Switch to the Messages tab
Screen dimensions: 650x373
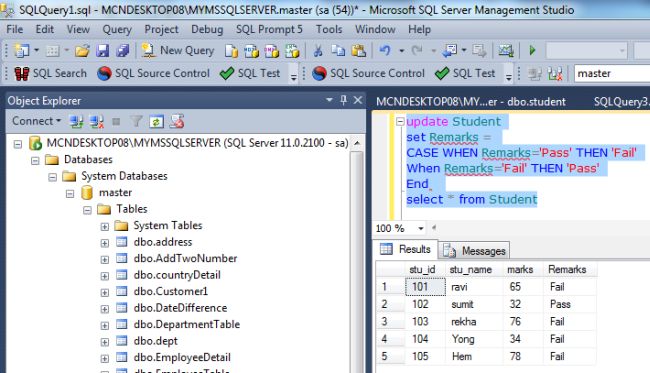[x=475, y=251]
